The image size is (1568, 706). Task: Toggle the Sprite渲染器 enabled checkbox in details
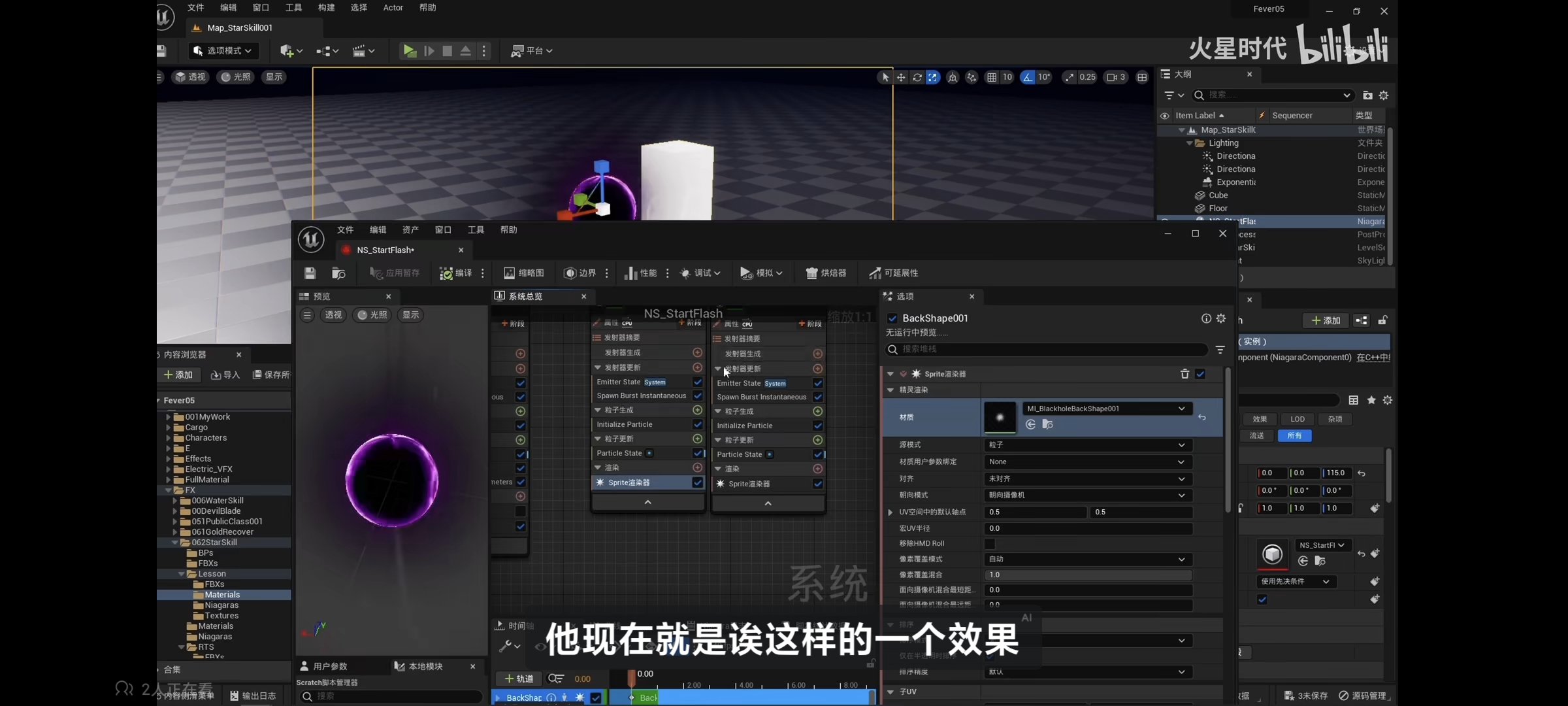[x=1200, y=374]
